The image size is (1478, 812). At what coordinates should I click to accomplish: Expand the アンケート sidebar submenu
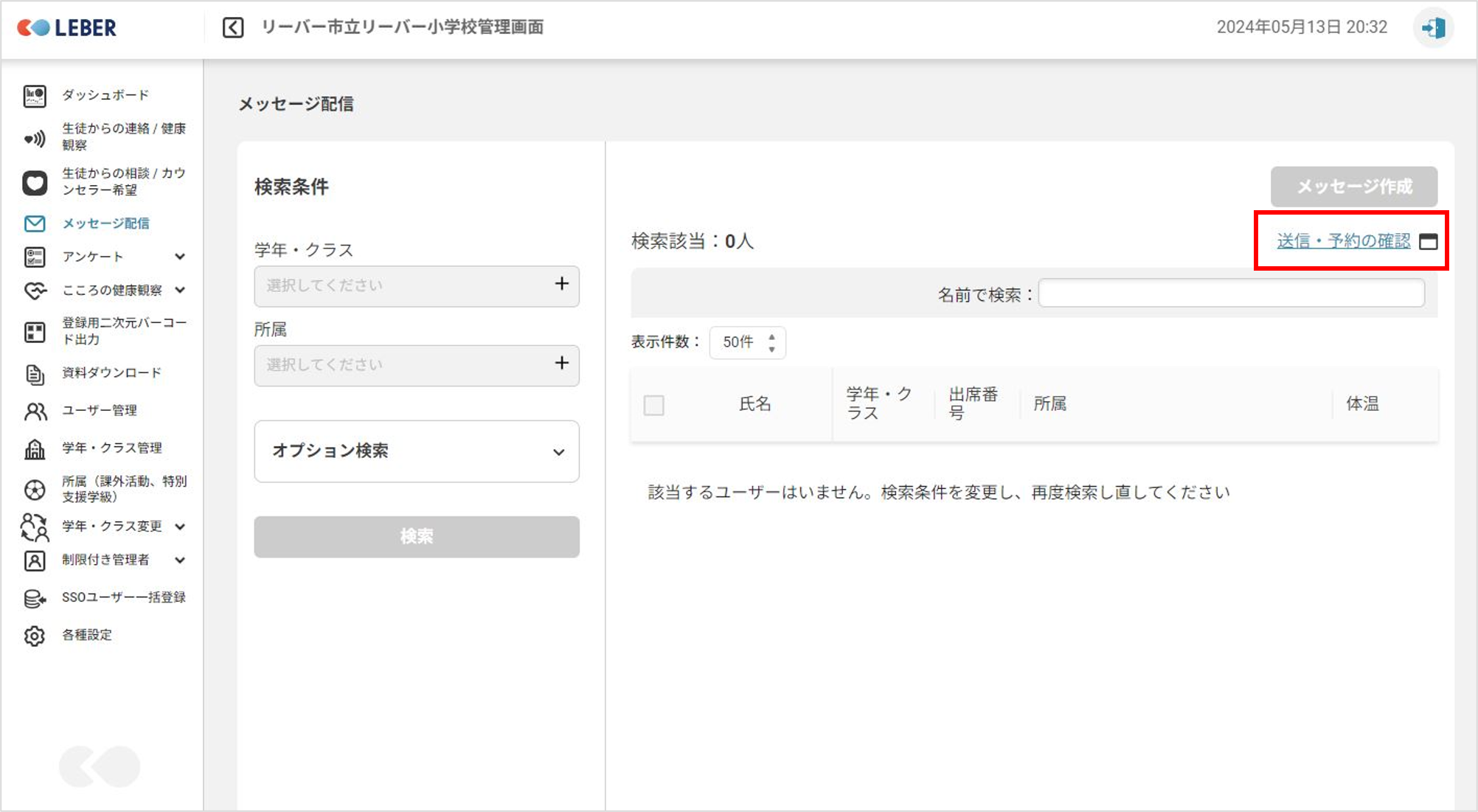tap(180, 257)
